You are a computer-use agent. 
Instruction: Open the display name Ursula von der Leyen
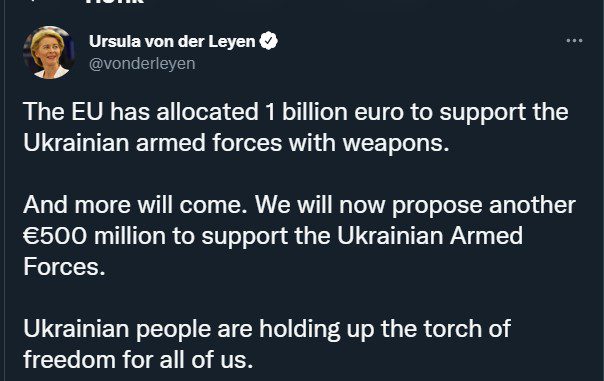(172, 41)
